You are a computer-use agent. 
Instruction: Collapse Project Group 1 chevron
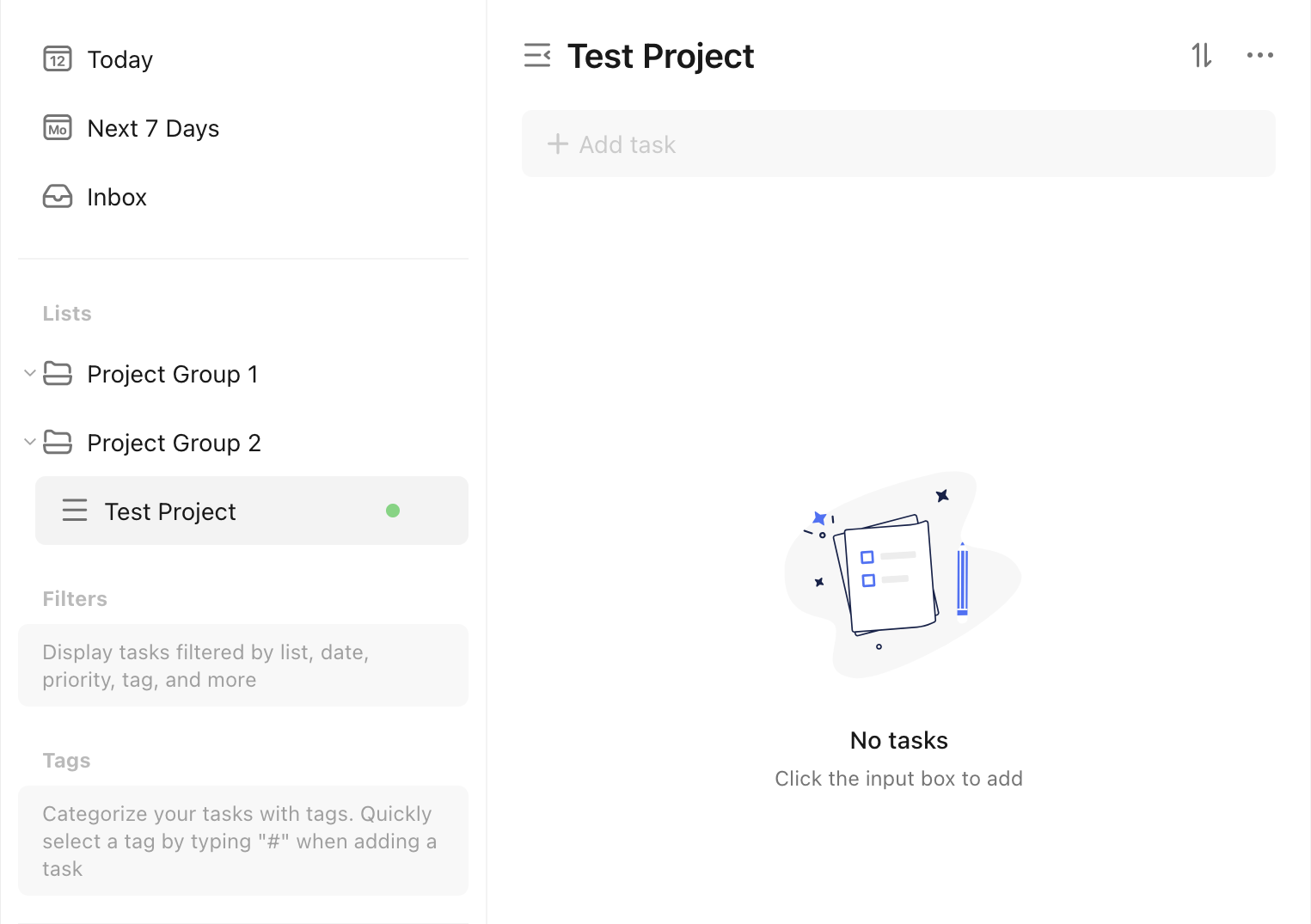pyautogui.click(x=29, y=373)
